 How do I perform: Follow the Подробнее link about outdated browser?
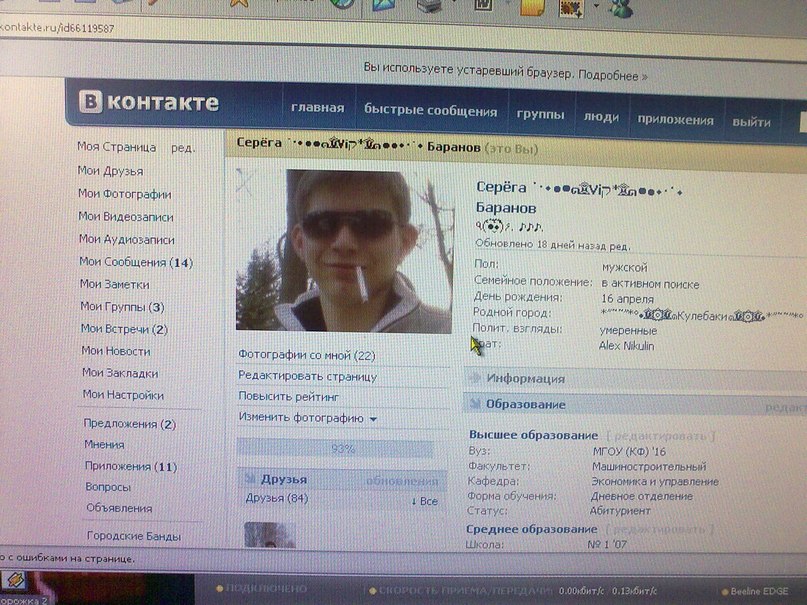click(612, 76)
